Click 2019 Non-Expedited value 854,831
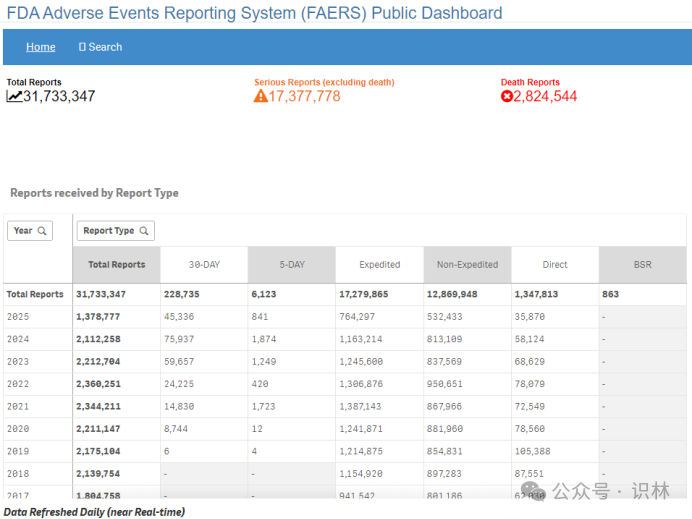The height and width of the screenshot is (519, 692). (444, 451)
